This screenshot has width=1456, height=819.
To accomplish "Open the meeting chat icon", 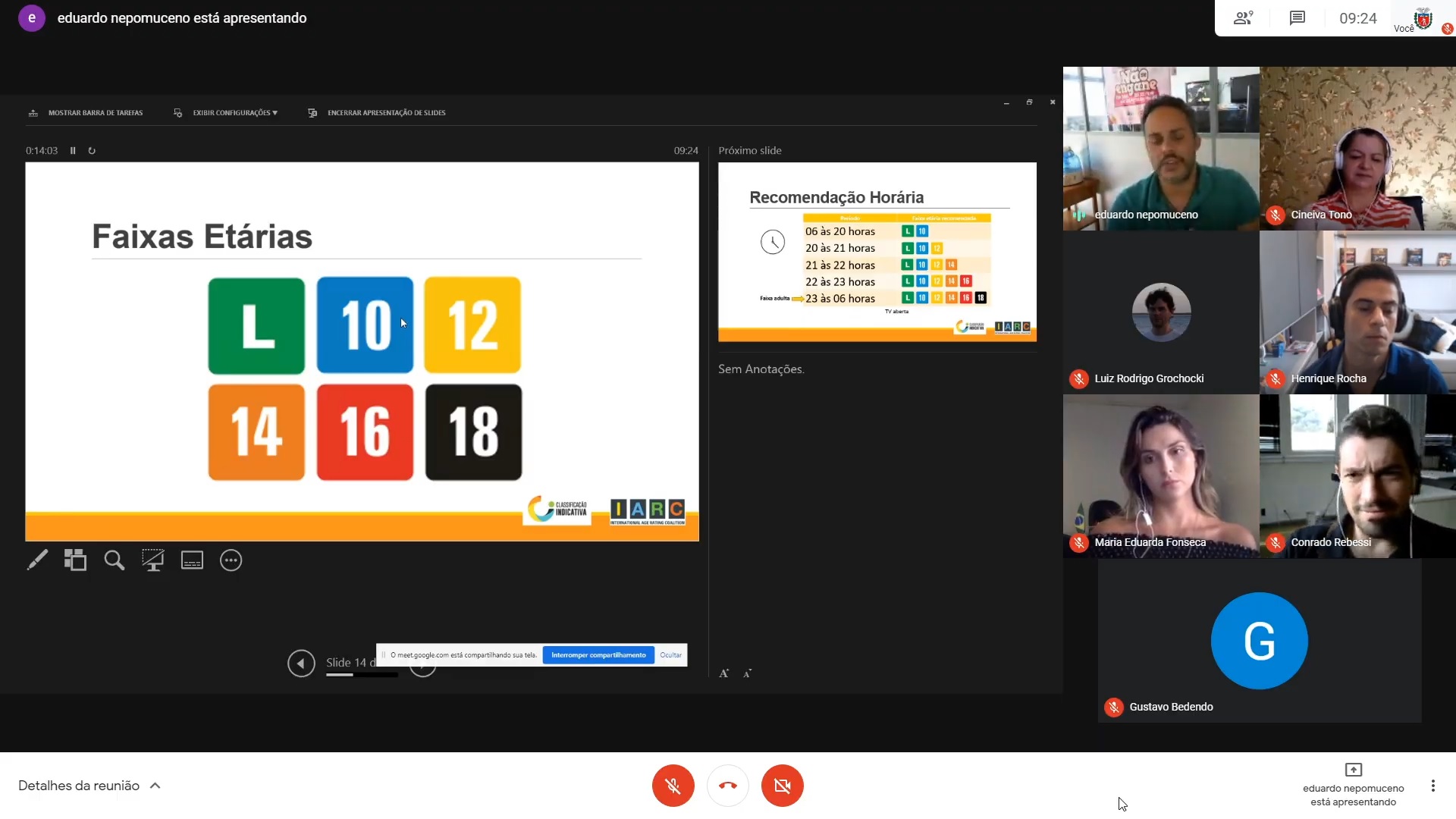I will point(1298,18).
